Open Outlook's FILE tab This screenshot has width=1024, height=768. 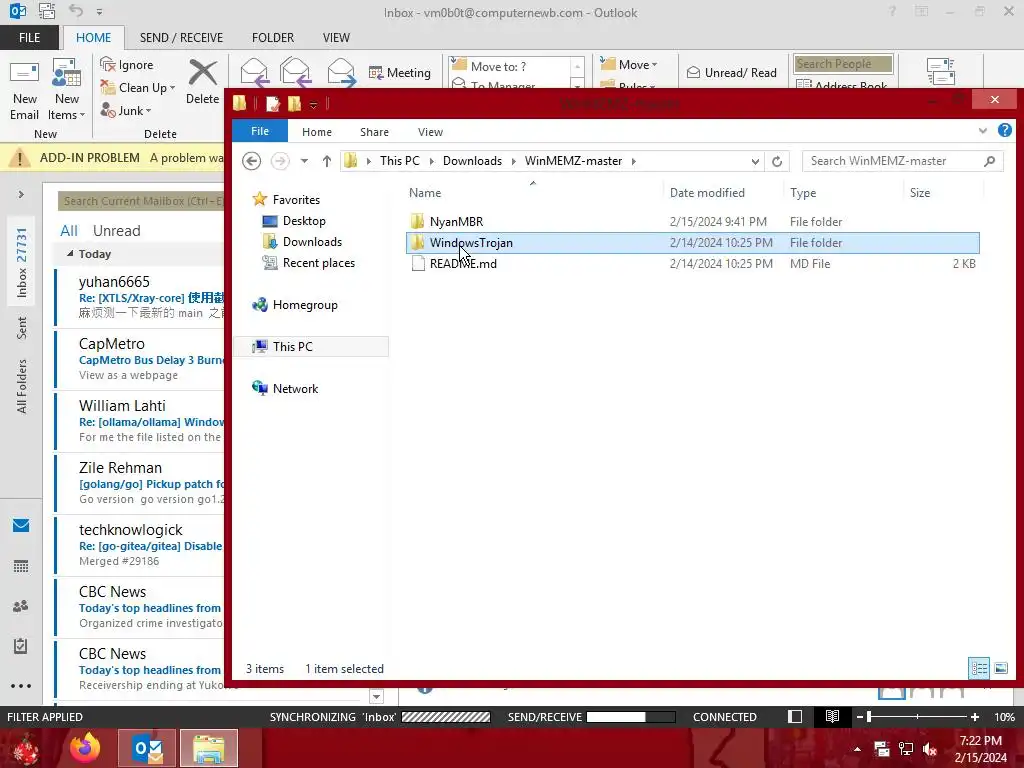point(29,38)
